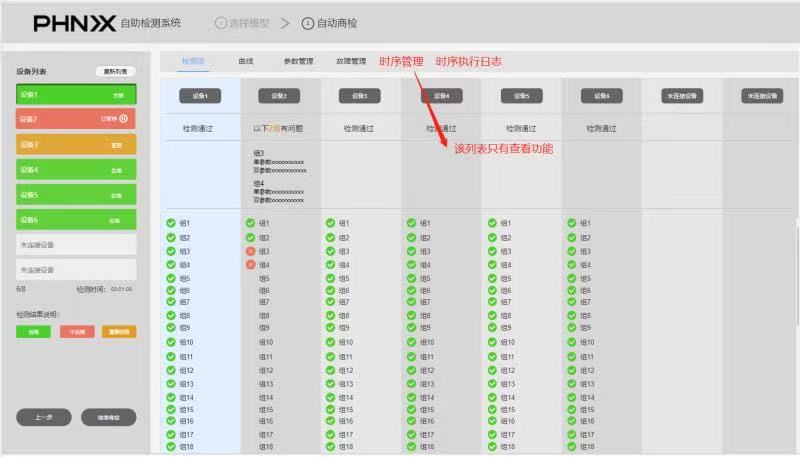This screenshot has height=457, width=800.
Task: Click step 1 circle icon 选择模型
Action: tap(221, 23)
